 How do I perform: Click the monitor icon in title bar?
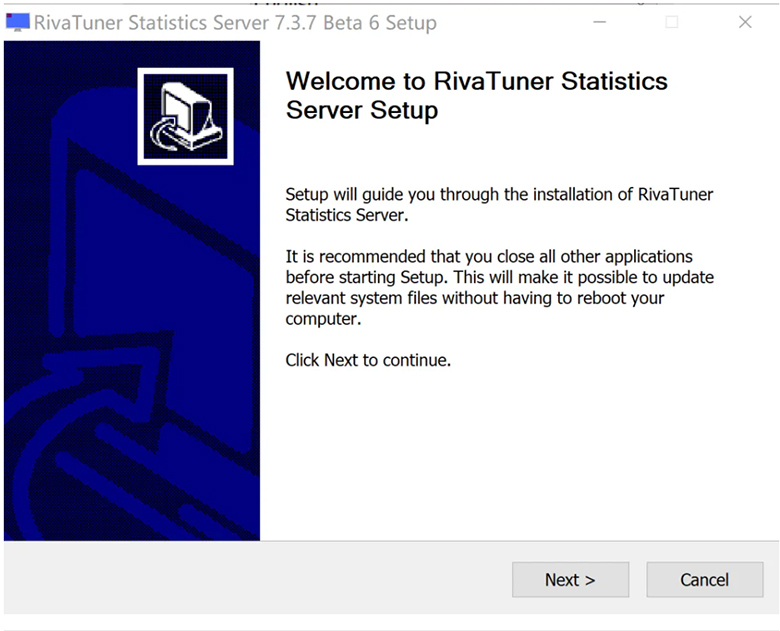tap(17, 22)
